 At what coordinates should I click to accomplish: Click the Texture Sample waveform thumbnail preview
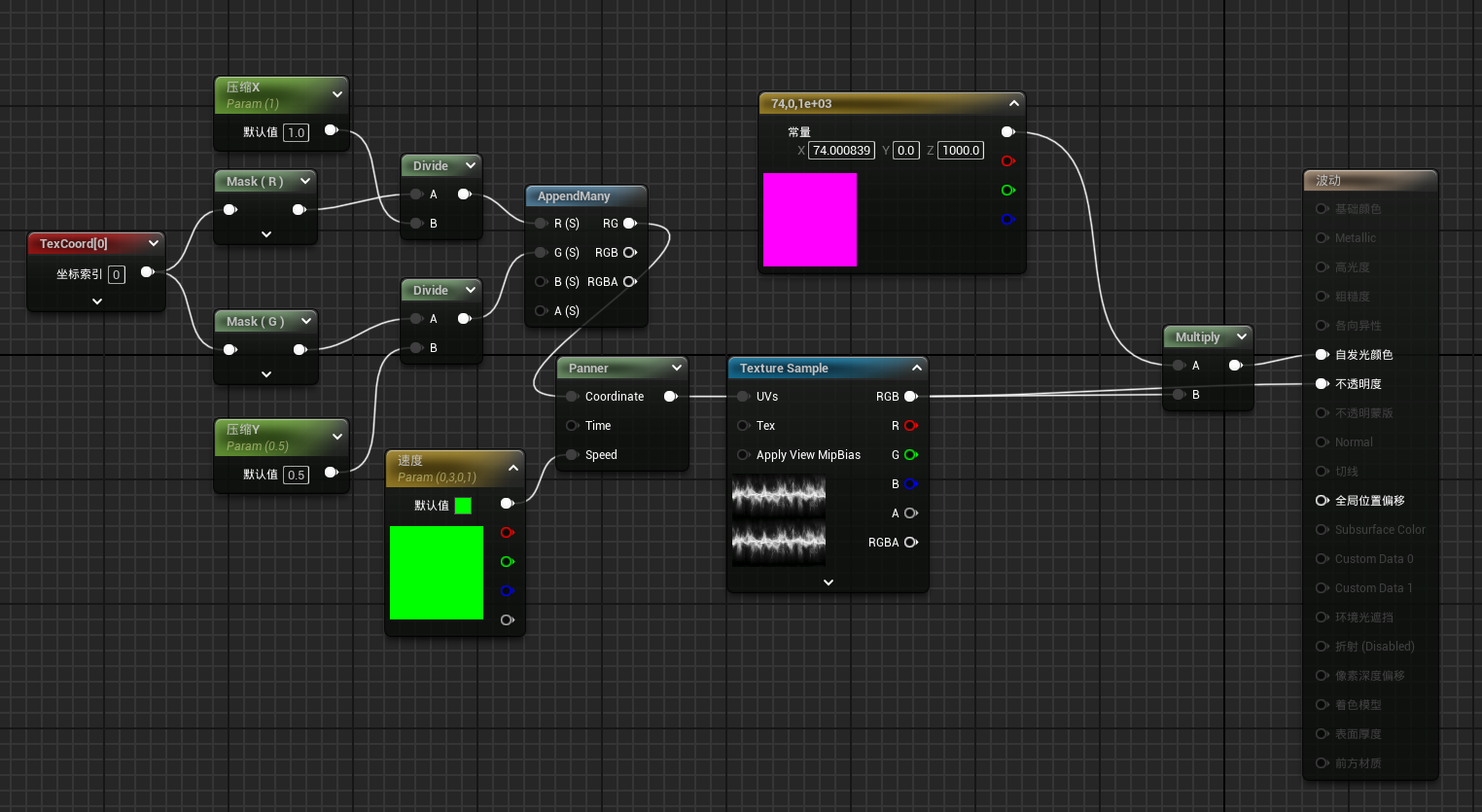(x=779, y=520)
